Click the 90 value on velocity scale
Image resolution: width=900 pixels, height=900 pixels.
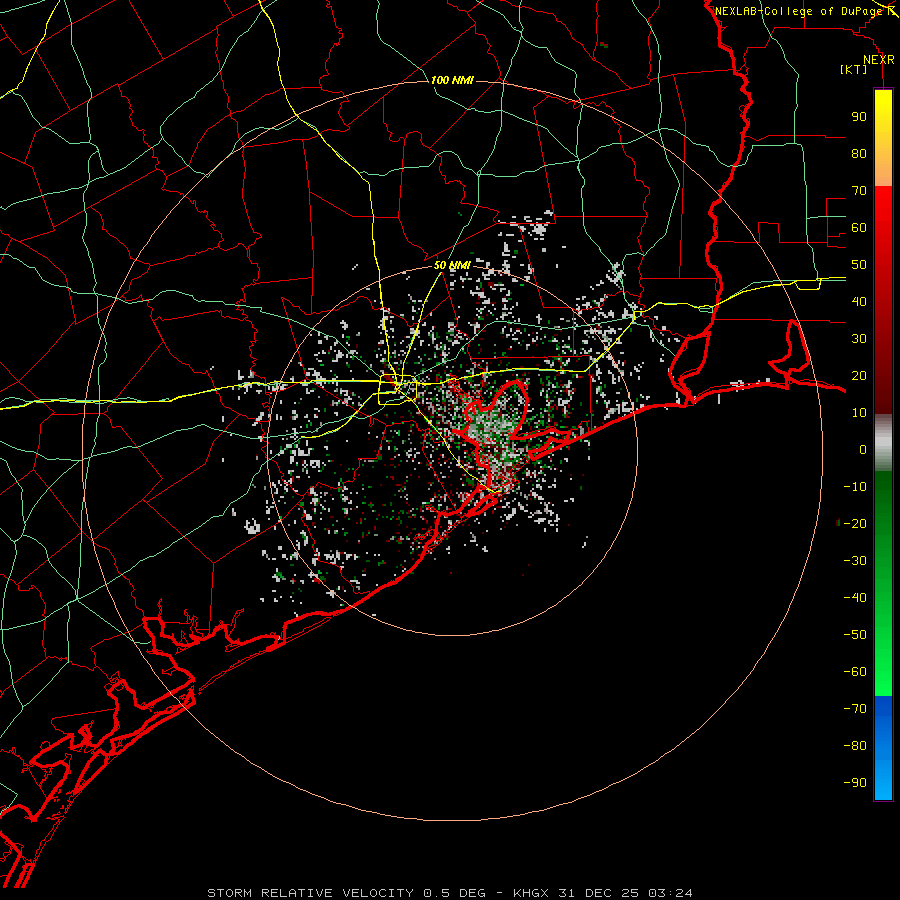859,117
